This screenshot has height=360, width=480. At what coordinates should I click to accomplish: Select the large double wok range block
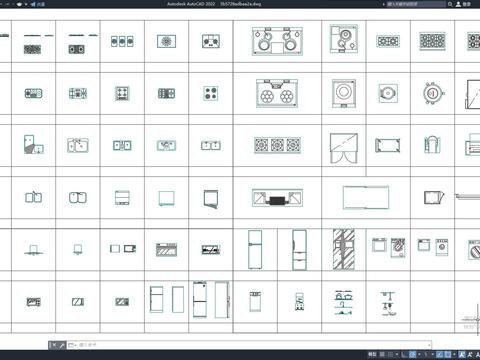277,41
